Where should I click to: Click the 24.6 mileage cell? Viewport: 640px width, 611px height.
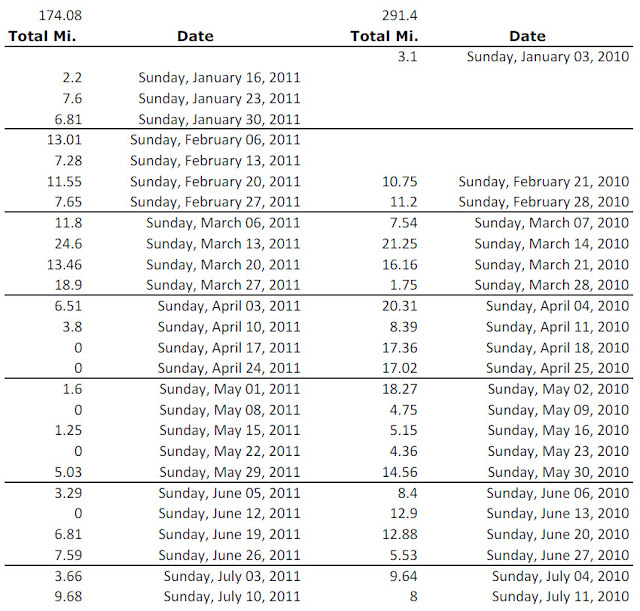click(68, 244)
